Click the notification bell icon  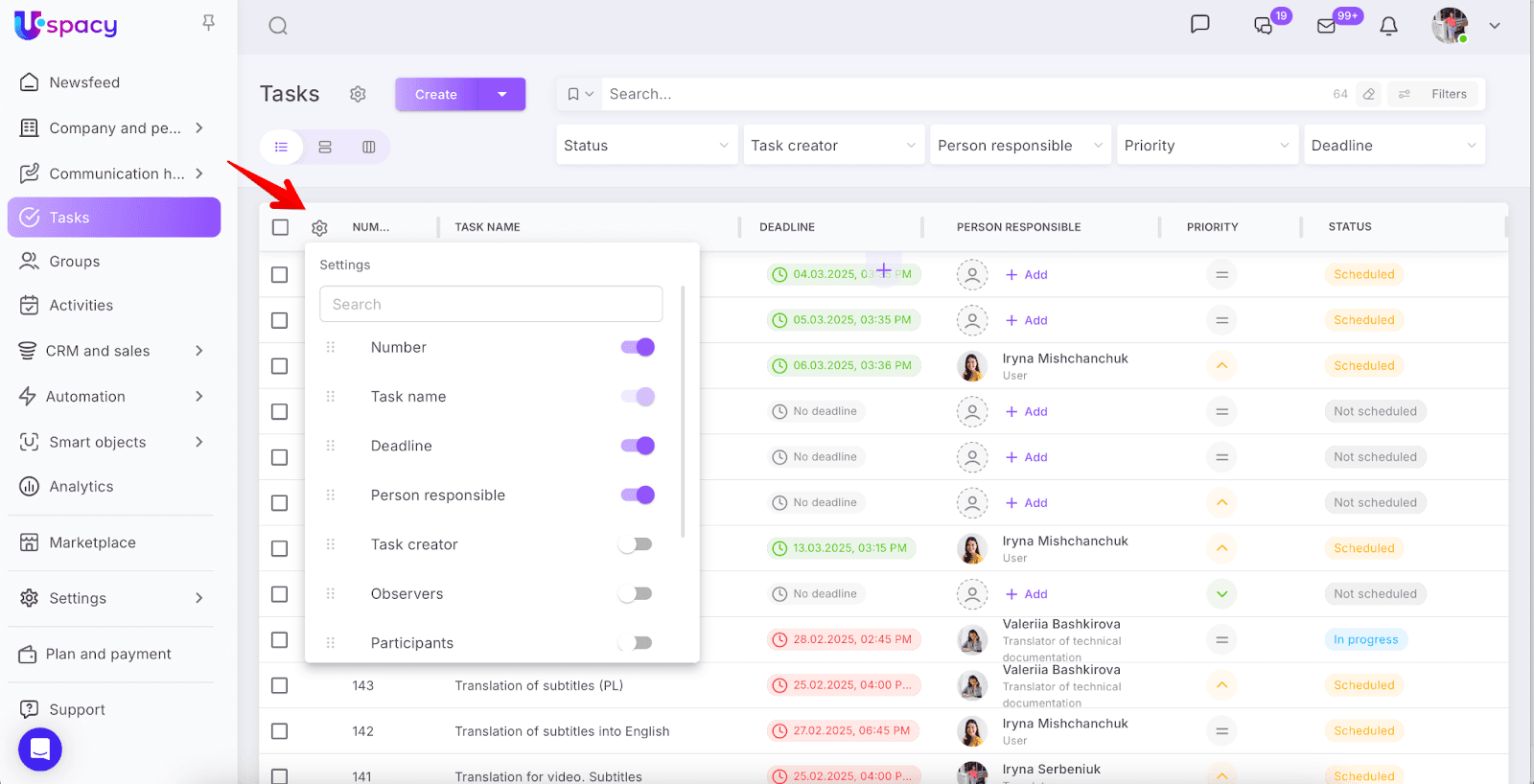[x=1388, y=27]
